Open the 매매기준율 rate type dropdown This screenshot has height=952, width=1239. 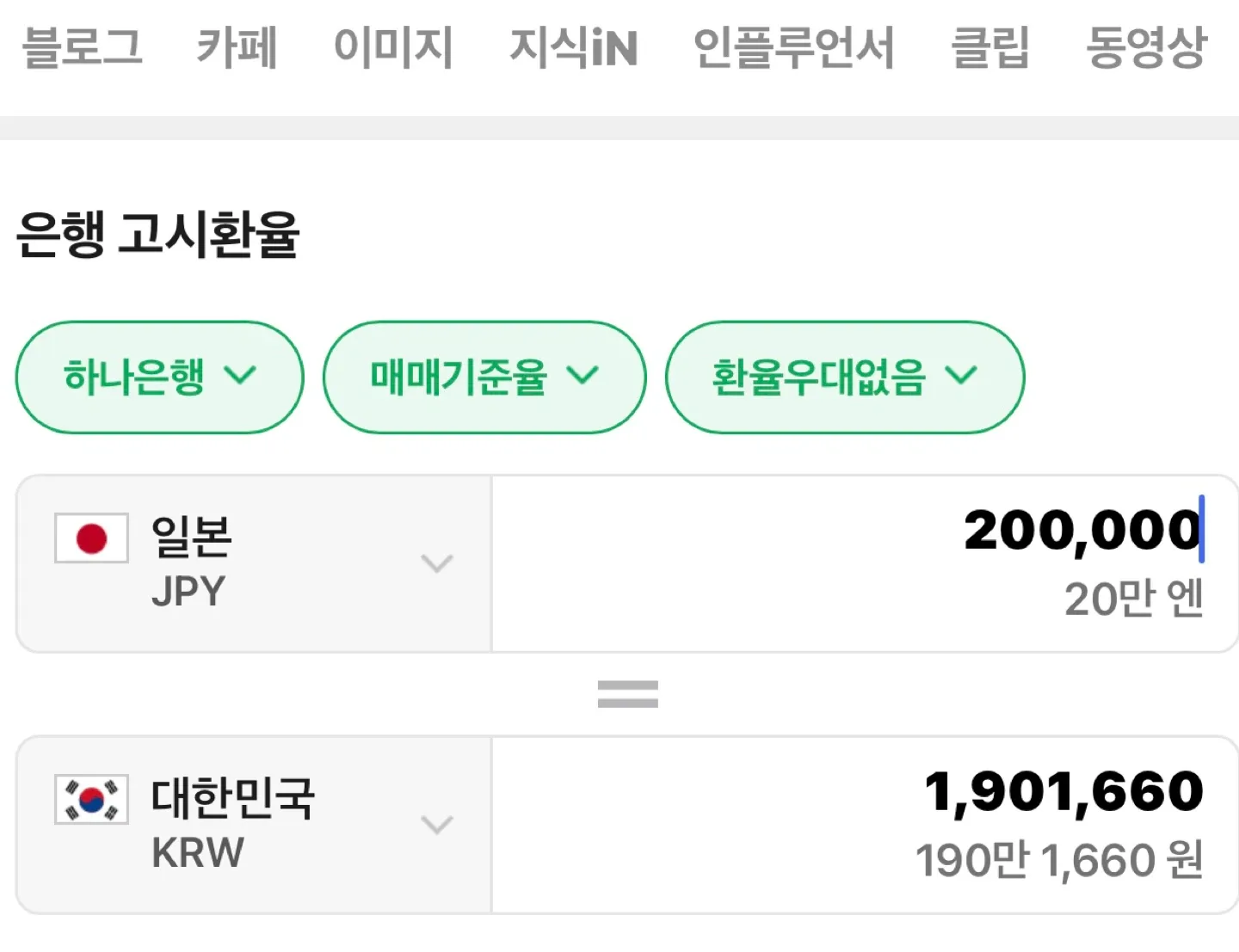[484, 377]
